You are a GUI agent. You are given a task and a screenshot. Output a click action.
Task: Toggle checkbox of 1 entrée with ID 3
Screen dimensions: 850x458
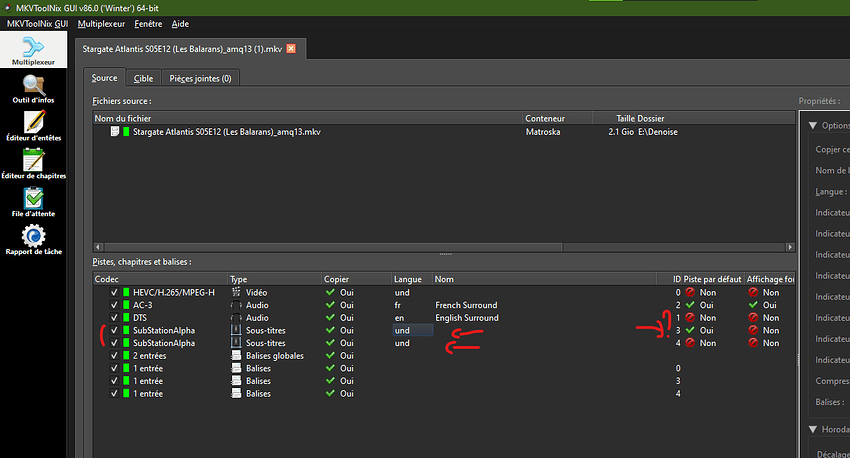114,381
